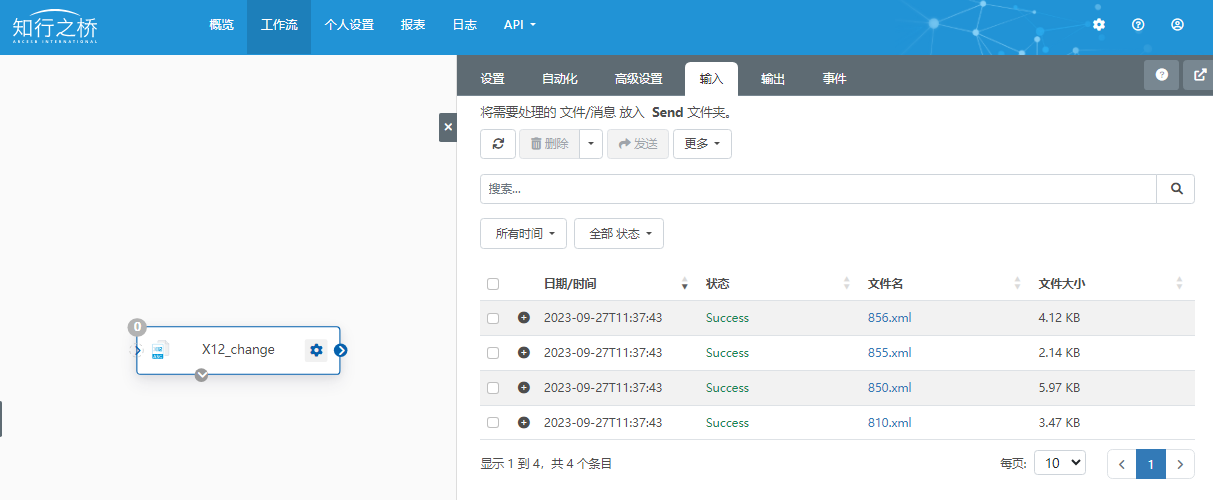This screenshot has height=500, width=1213.
Task: Switch to the 输出 tab
Action: coord(772,79)
